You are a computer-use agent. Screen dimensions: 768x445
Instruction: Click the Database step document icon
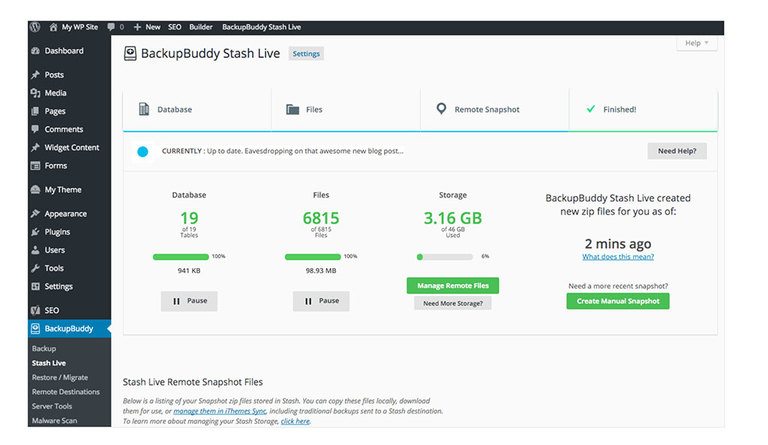144,109
